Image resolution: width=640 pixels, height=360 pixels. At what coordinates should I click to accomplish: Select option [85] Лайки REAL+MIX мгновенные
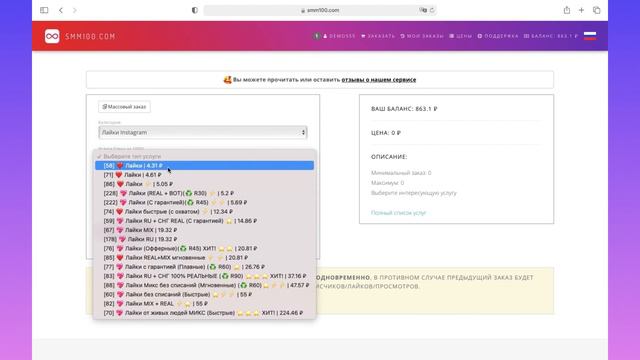pos(204,258)
